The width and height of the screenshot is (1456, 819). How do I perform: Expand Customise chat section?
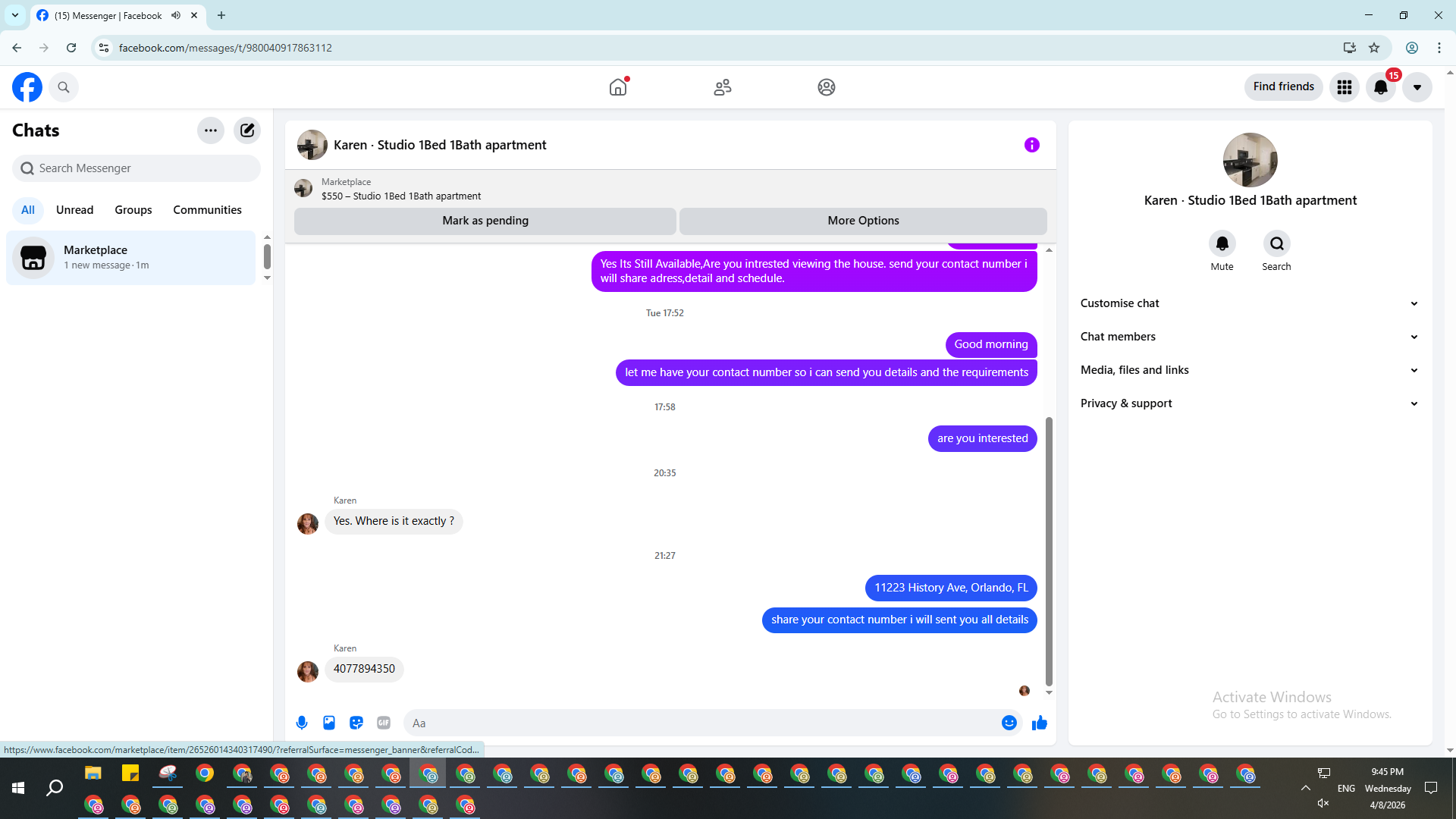pos(1250,303)
